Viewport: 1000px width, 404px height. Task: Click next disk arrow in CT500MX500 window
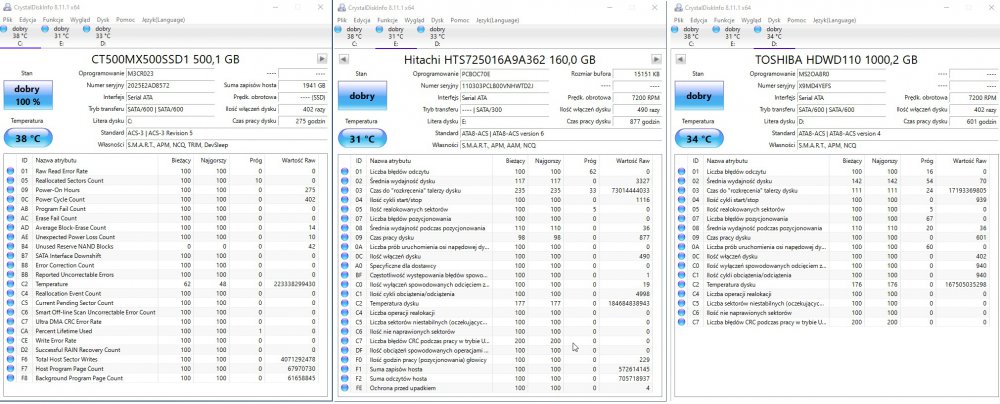point(321,59)
